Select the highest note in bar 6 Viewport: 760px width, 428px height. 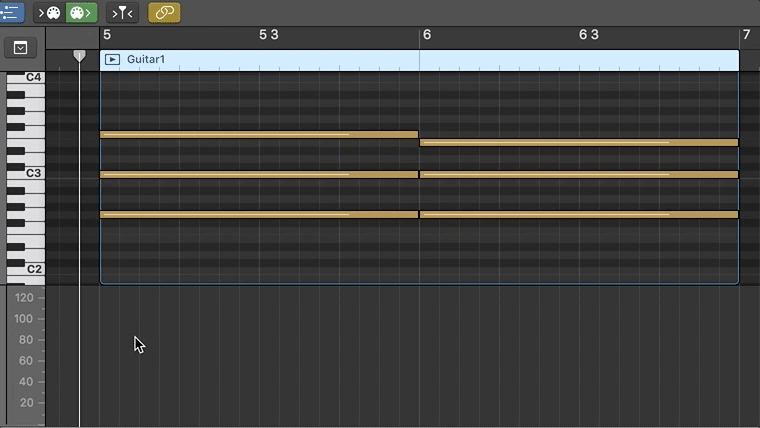click(578, 143)
